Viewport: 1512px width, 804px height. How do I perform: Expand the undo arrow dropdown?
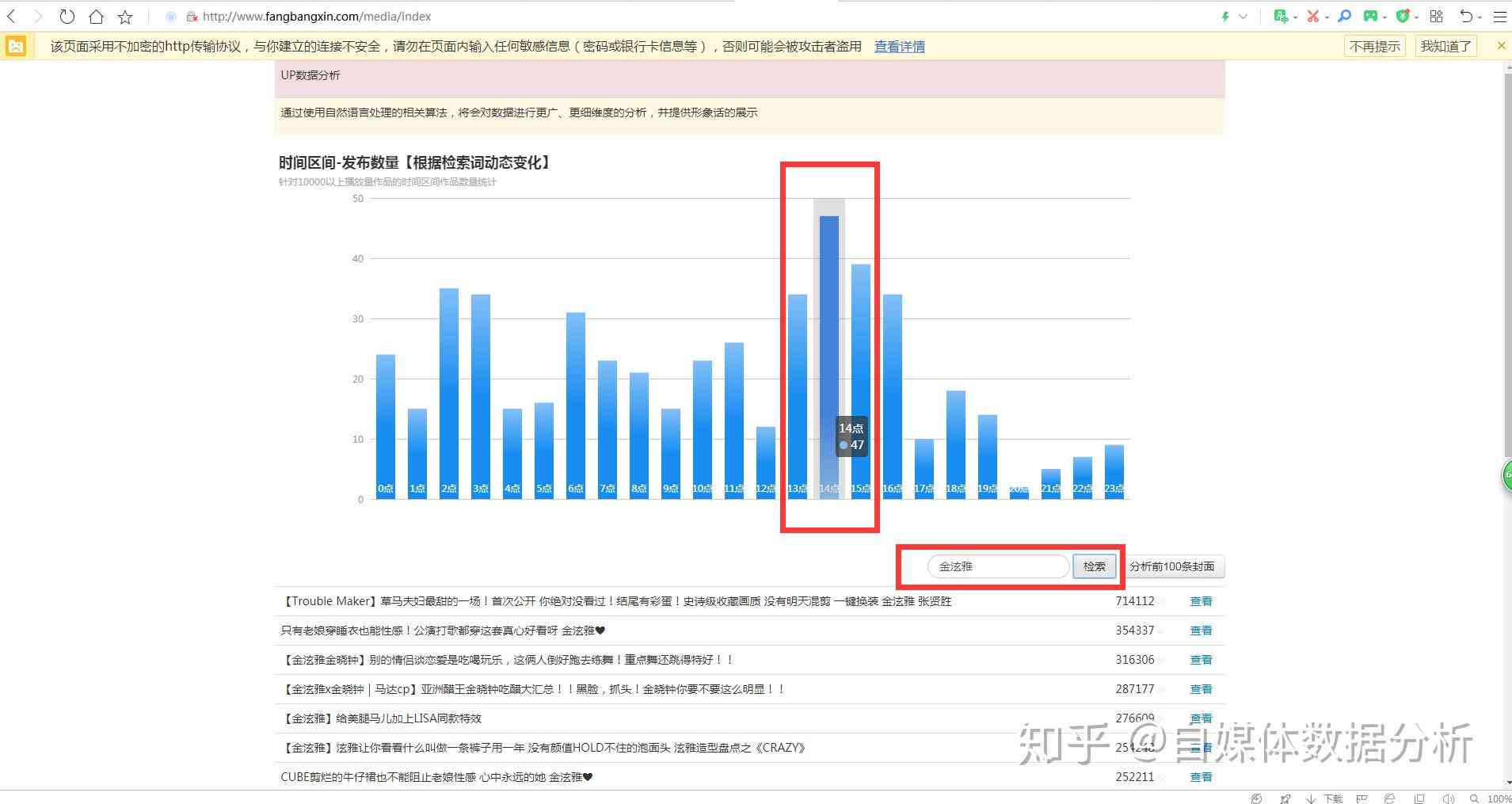coord(1480,17)
